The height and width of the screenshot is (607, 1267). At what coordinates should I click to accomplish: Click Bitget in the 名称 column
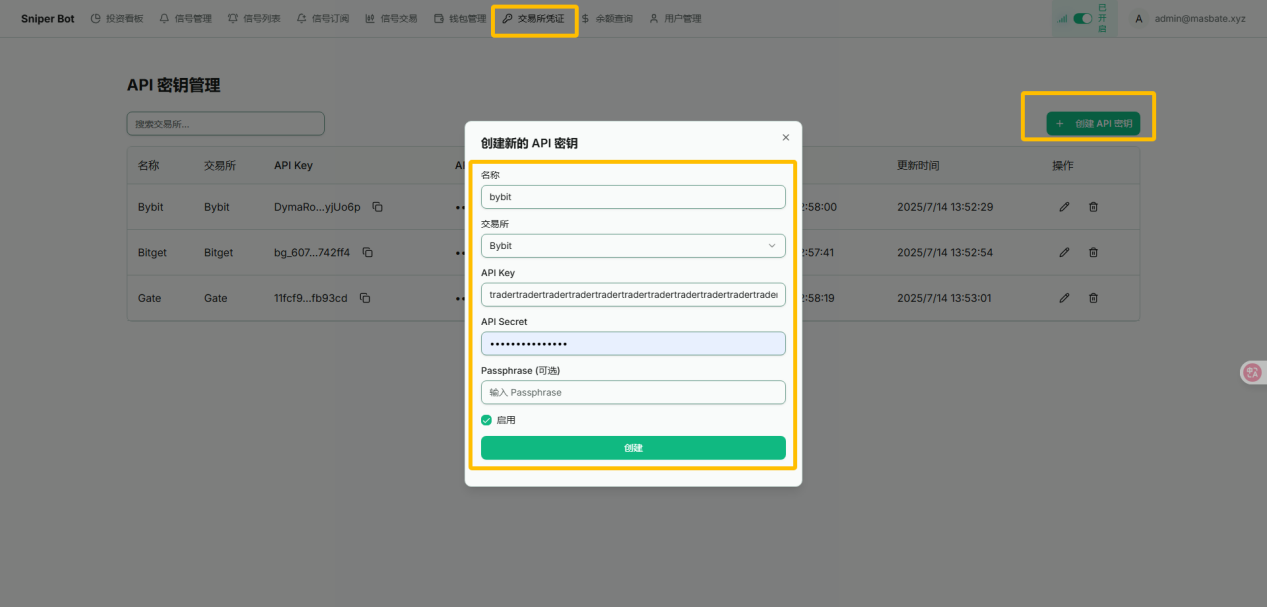coord(152,252)
